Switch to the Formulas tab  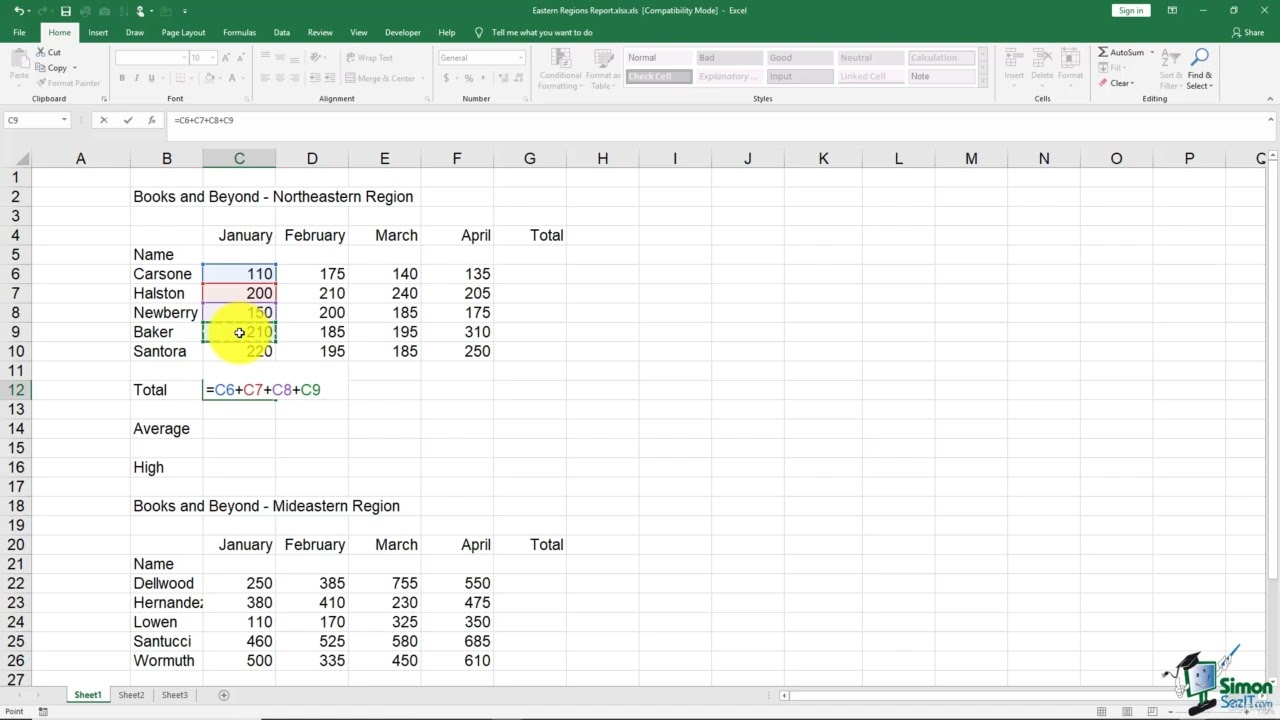pyautogui.click(x=239, y=32)
